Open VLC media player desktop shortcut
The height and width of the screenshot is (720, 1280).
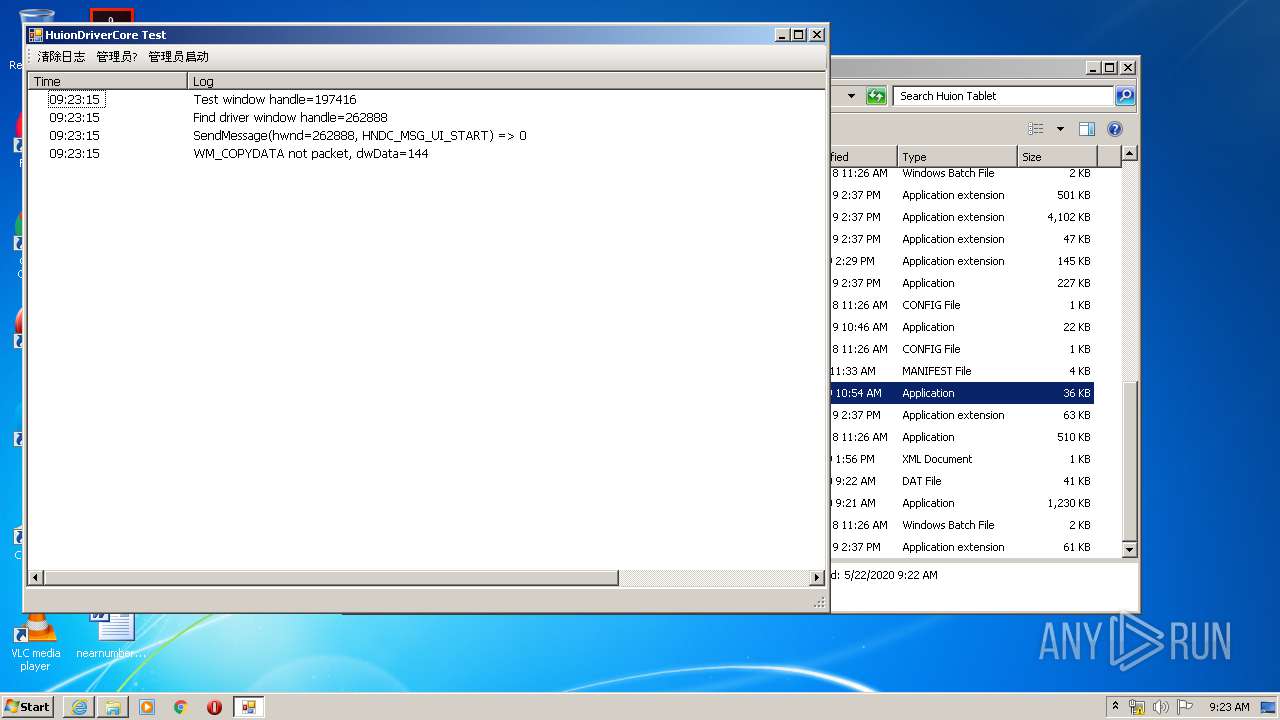coord(35,643)
